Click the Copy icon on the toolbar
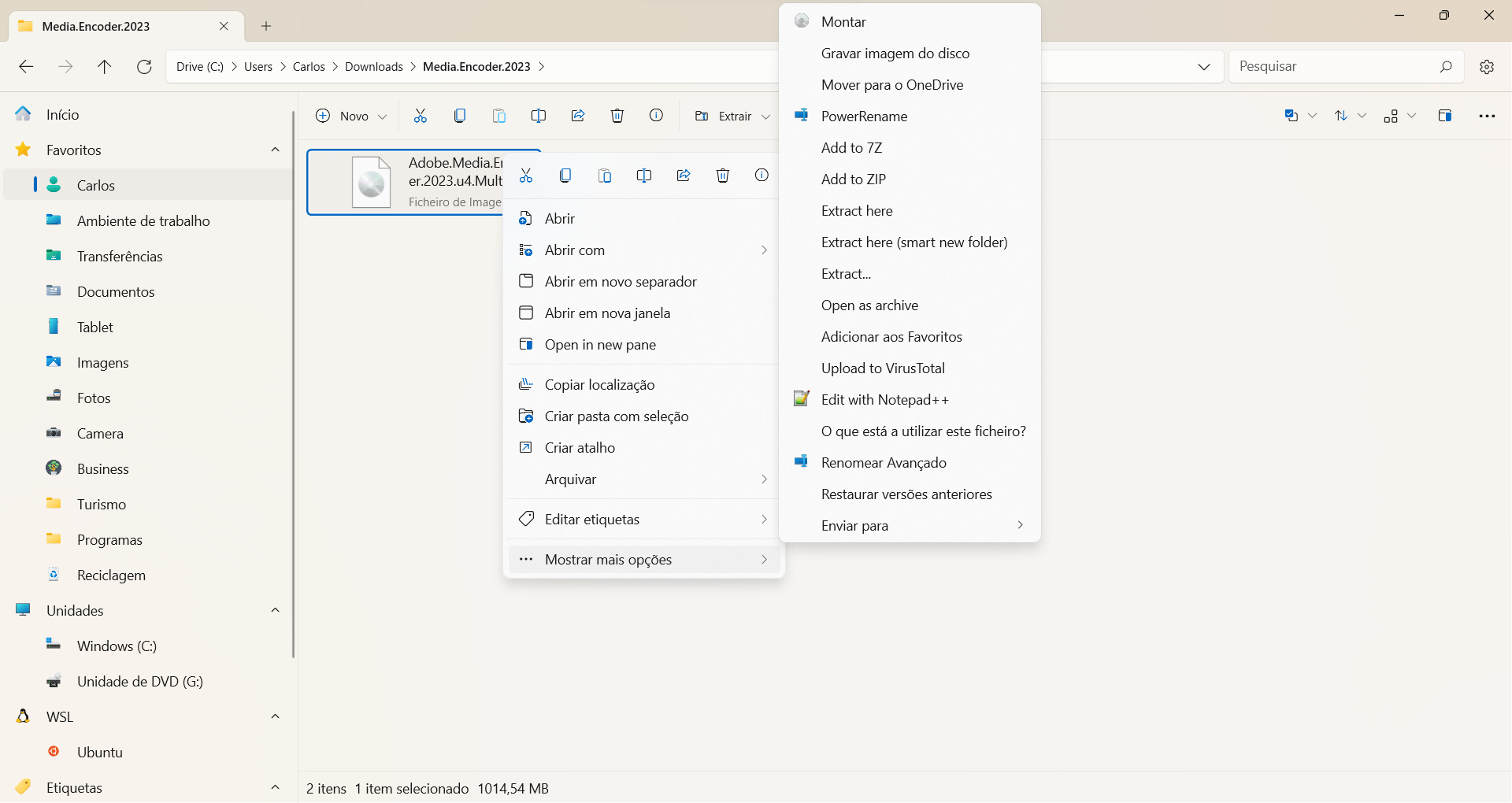Viewport: 1512px width, 803px height. [459, 116]
